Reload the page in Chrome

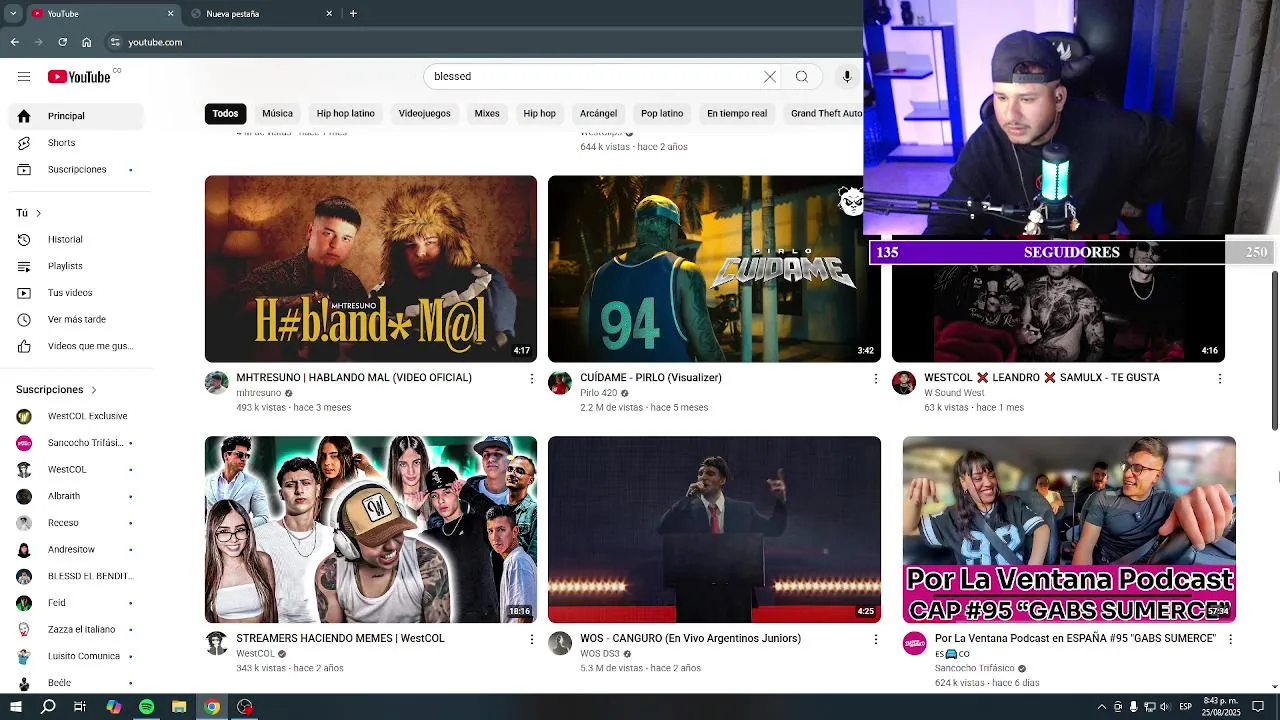62,42
